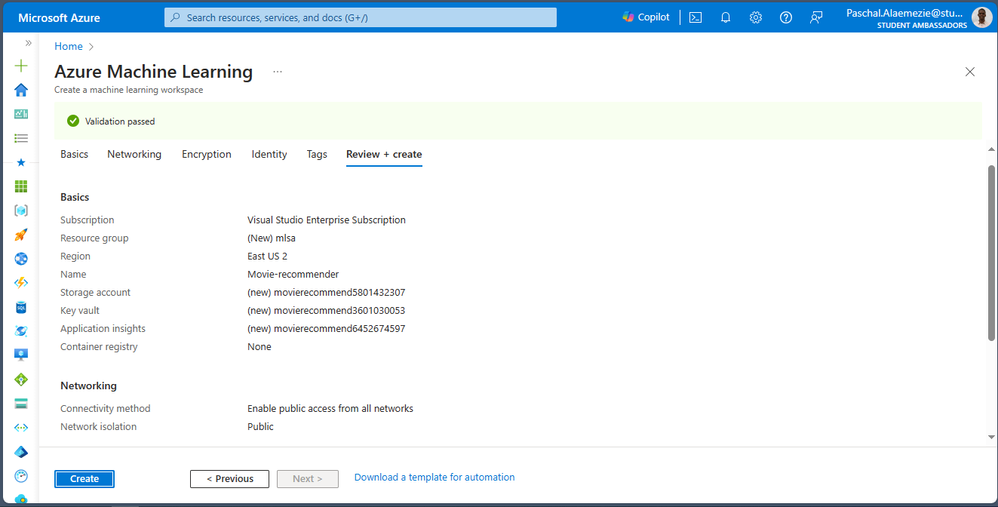The height and width of the screenshot is (507, 998).
Task: Click the scrollbar up arrow
Action: pos(992,149)
